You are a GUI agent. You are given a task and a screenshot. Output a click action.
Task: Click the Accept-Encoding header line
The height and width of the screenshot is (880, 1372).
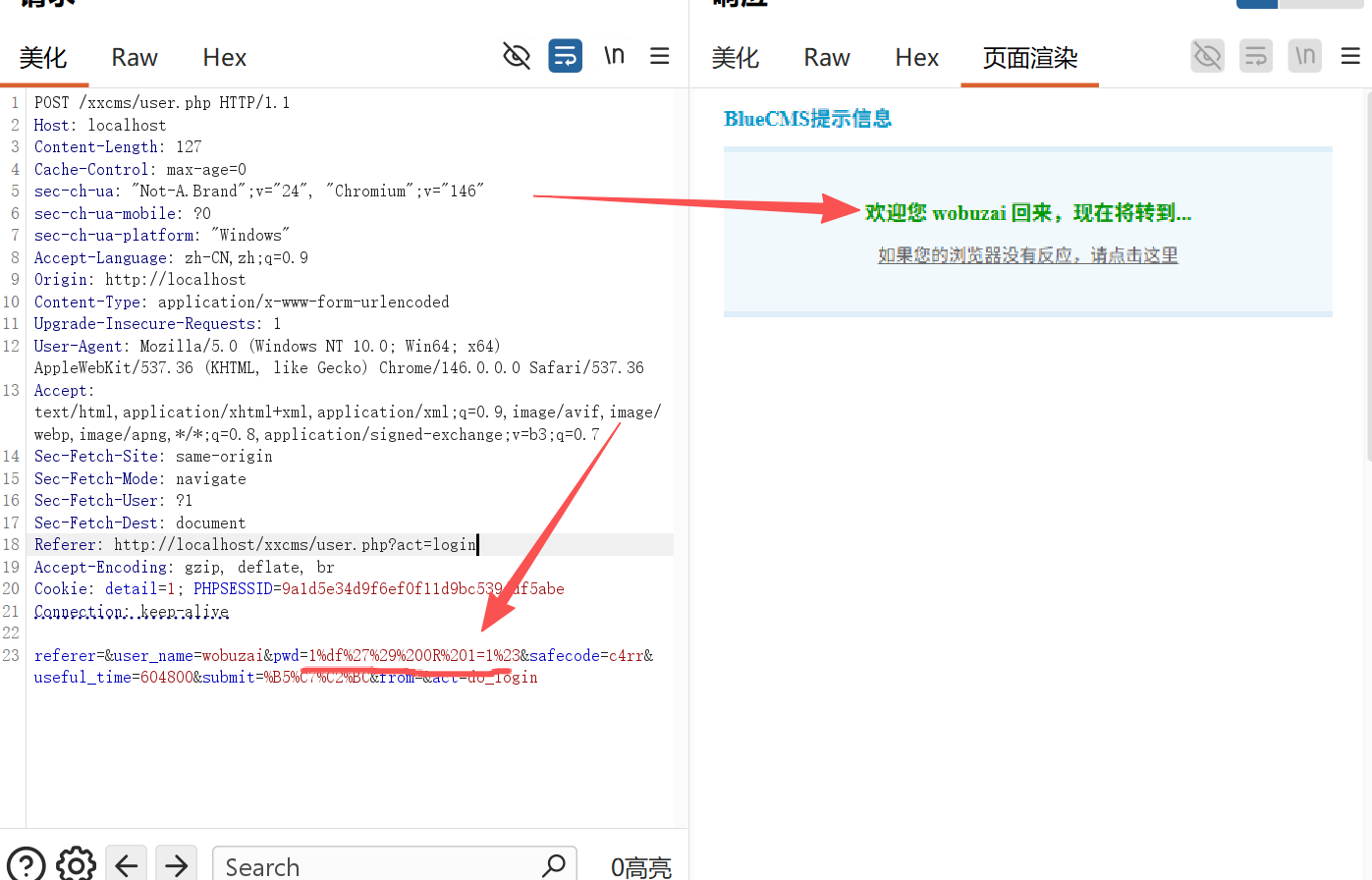185,568
